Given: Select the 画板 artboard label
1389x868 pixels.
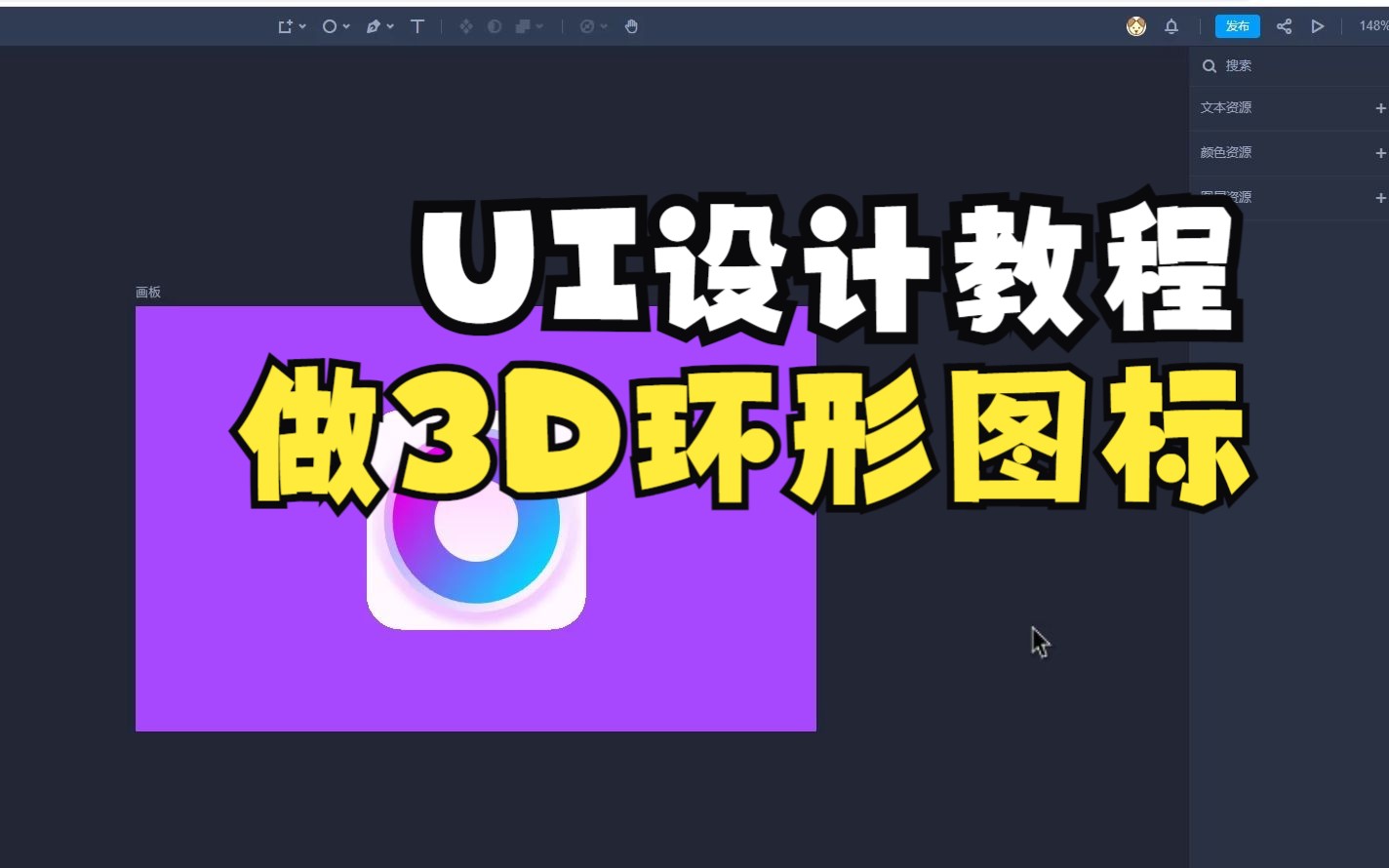Looking at the screenshot, I should [x=148, y=292].
